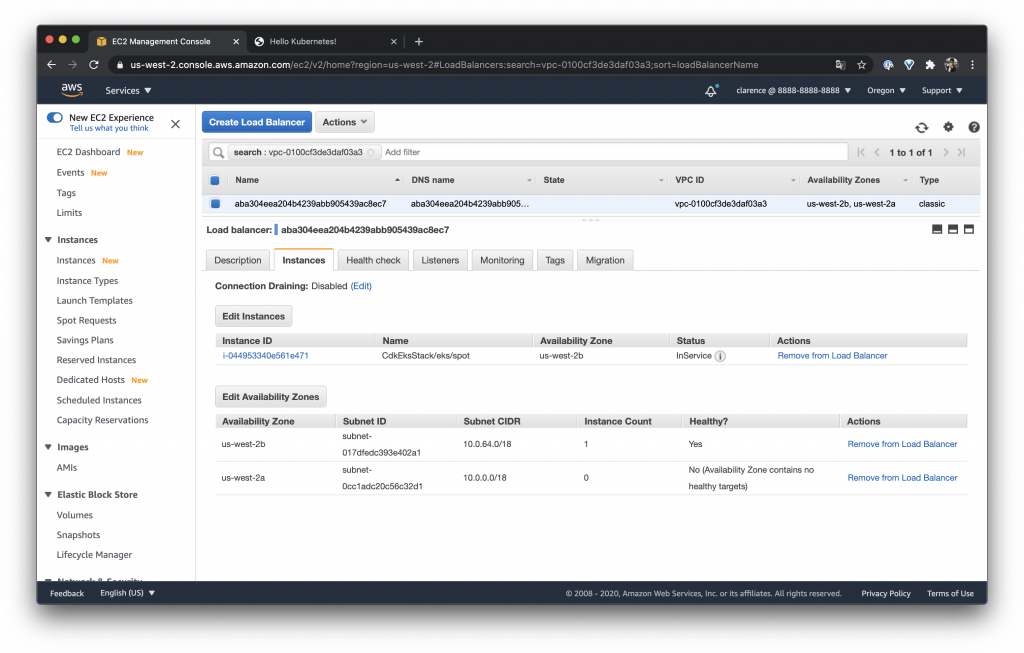Switch to the Migration tab
Image resolution: width=1024 pixels, height=653 pixels.
[605, 260]
